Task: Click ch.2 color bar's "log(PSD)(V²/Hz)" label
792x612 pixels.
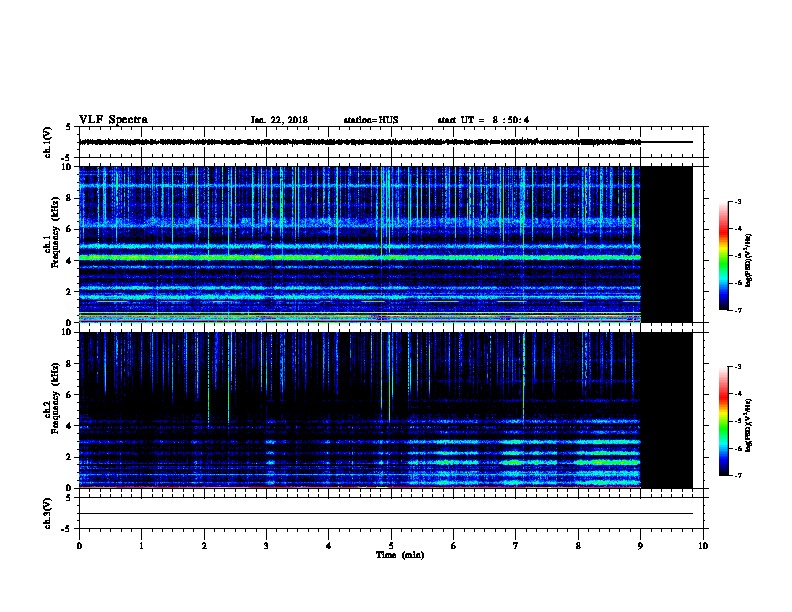Action: [x=748, y=425]
